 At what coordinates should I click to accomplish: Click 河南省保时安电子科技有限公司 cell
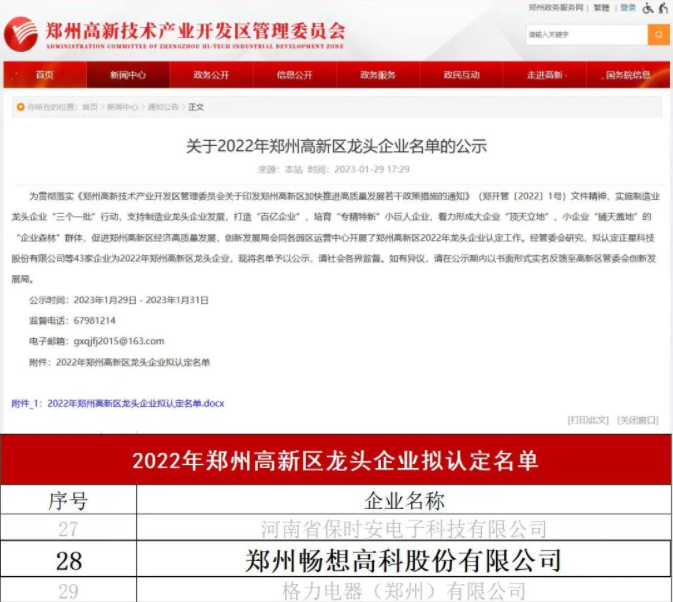[404, 528]
